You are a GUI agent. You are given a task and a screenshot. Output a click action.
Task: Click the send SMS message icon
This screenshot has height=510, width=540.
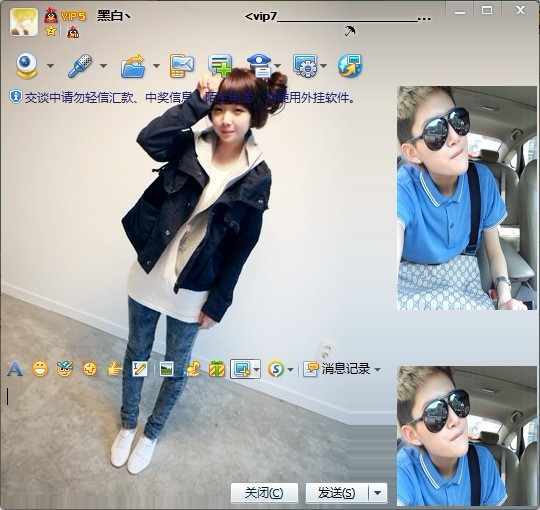tap(182, 65)
